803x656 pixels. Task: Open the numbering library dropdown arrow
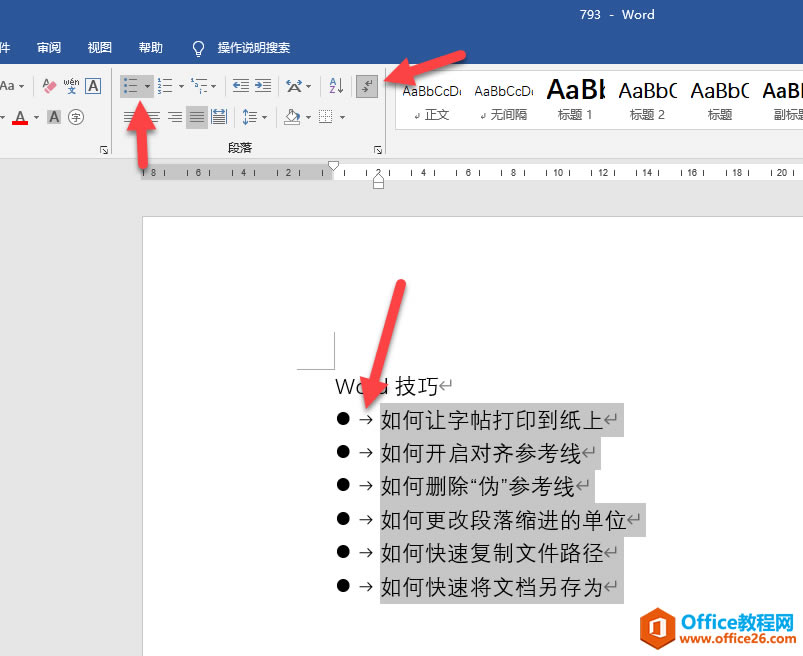(x=181, y=86)
